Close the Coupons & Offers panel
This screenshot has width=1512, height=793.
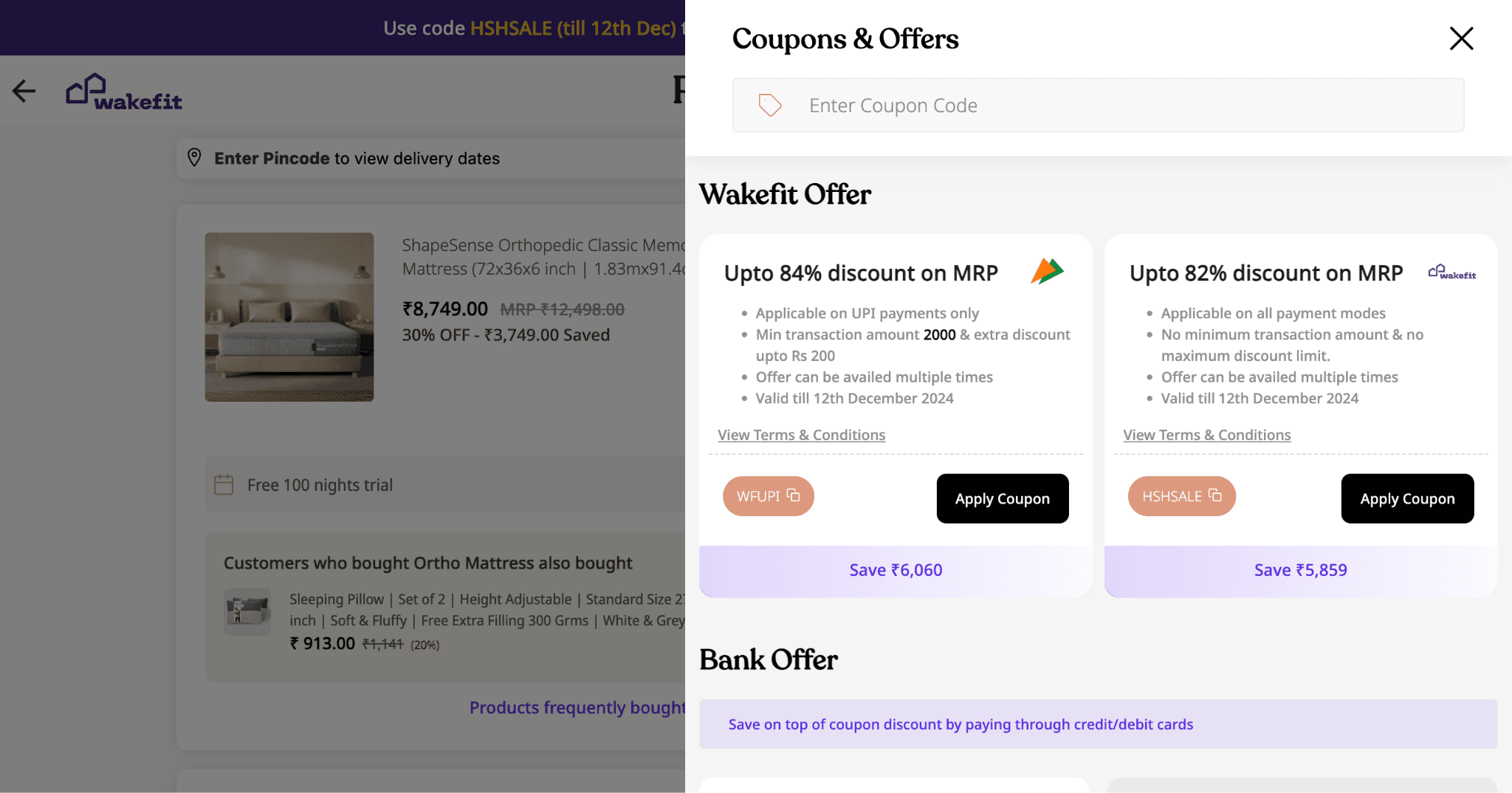click(x=1461, y=38)
